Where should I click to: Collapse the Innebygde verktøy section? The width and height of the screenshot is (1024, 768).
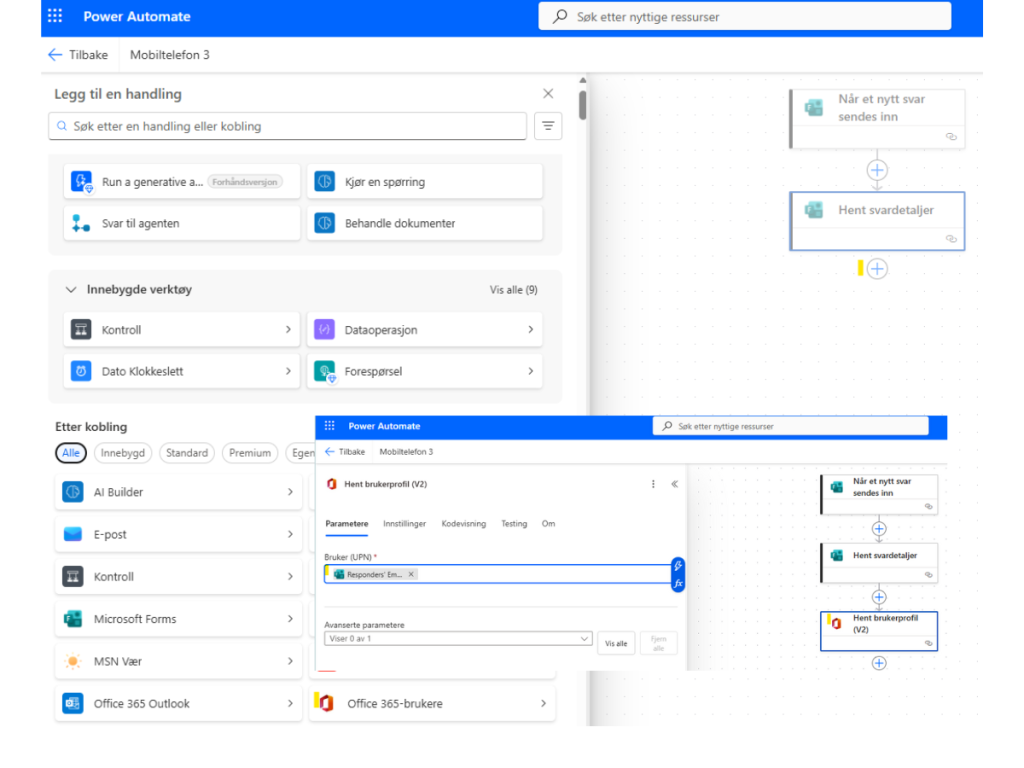pyautogui.click(x=71, y=290)
